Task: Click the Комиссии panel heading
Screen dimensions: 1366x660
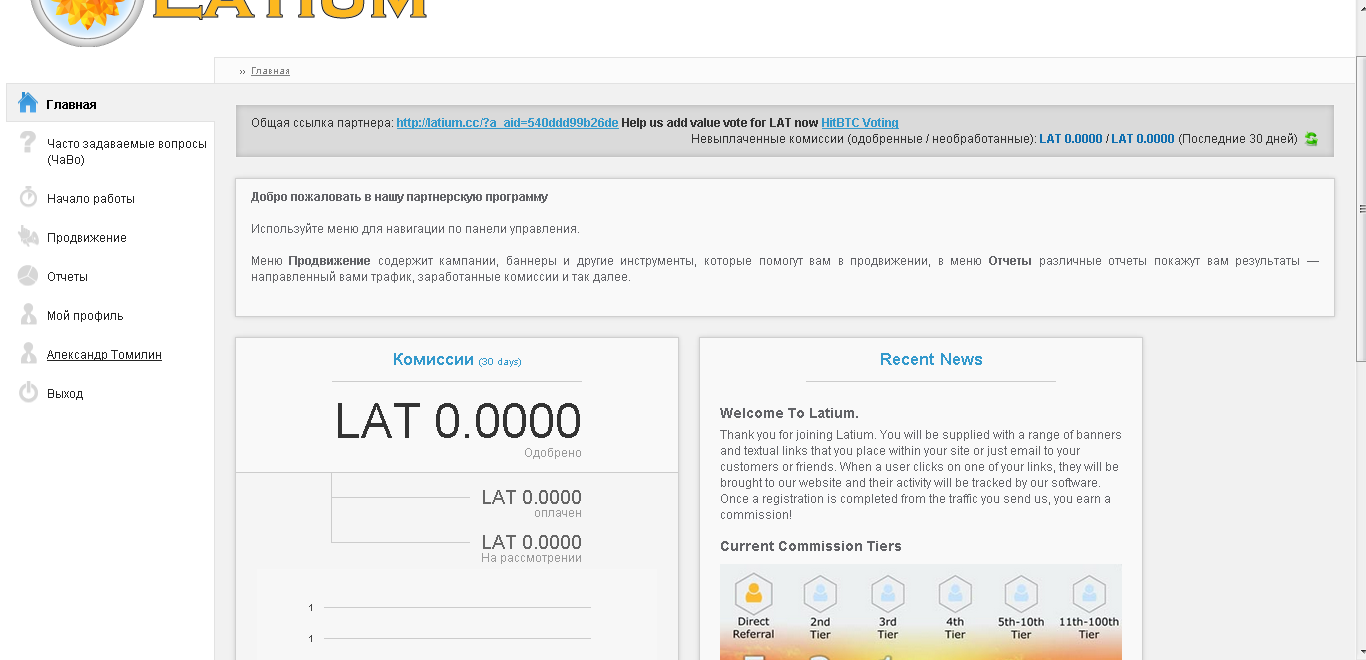Action: (x=457, y=360)
